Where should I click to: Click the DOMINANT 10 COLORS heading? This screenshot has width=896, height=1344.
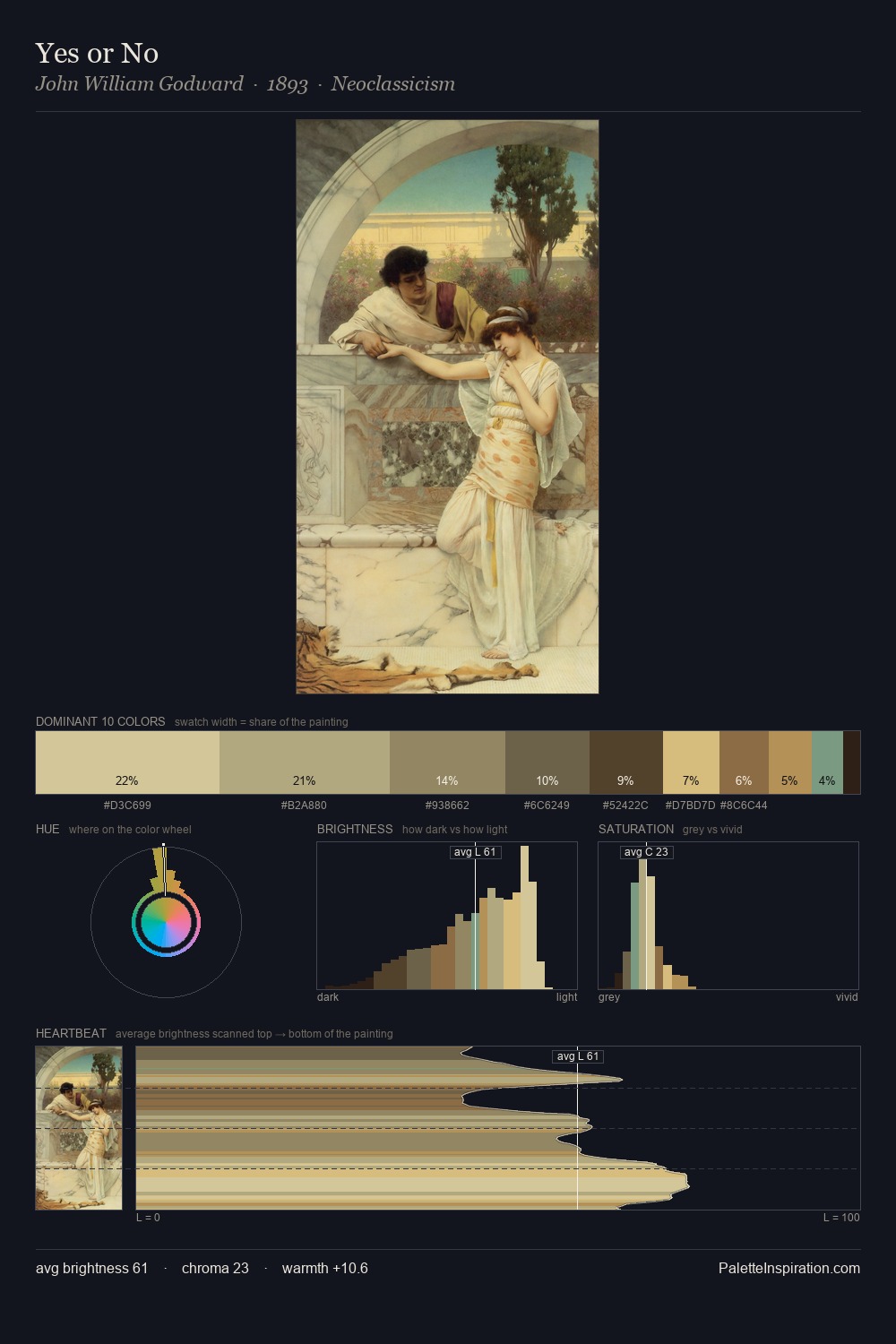(x=100, y=721)
